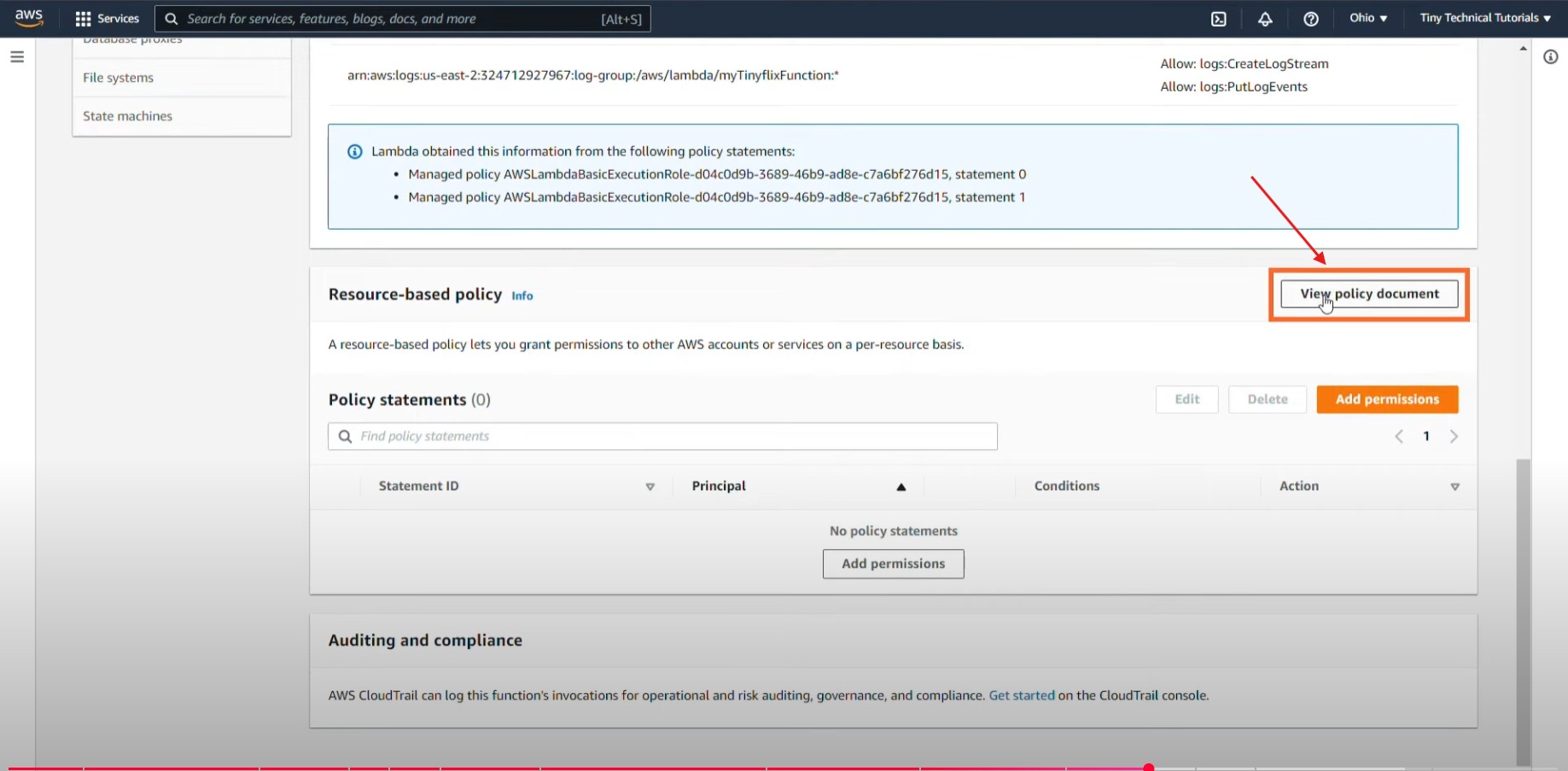Click the Find policy statements search field
The width and height of the screenshot is (1568, 771).
click(662, 436)
